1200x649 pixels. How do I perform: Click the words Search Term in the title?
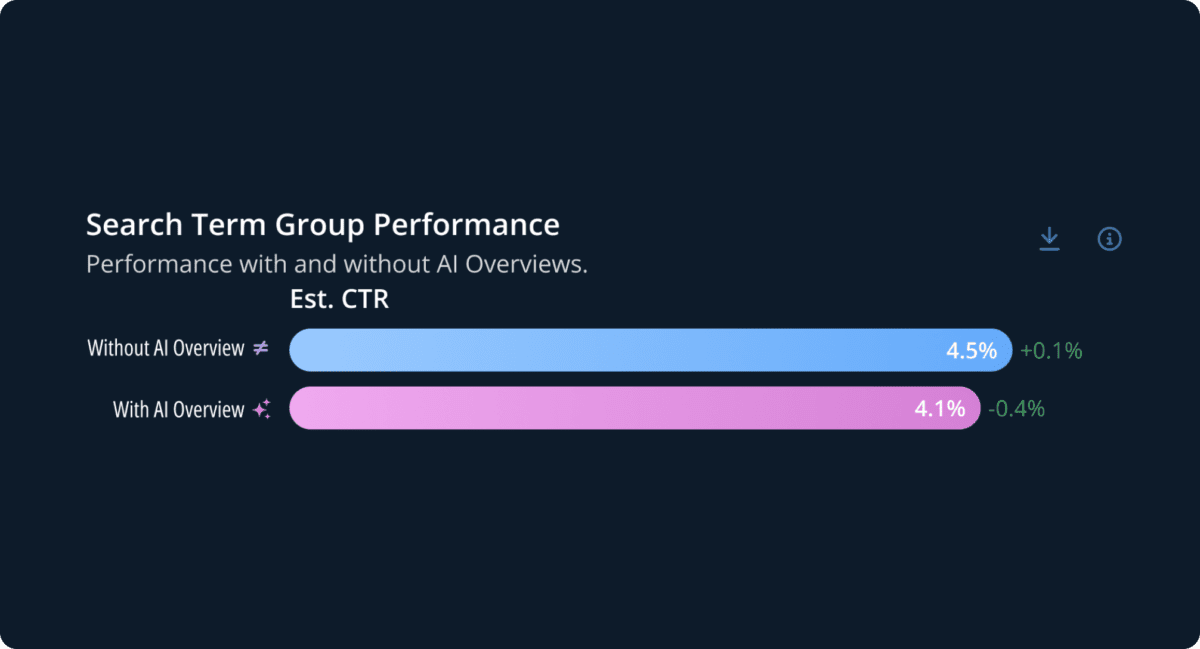(159, 224)
